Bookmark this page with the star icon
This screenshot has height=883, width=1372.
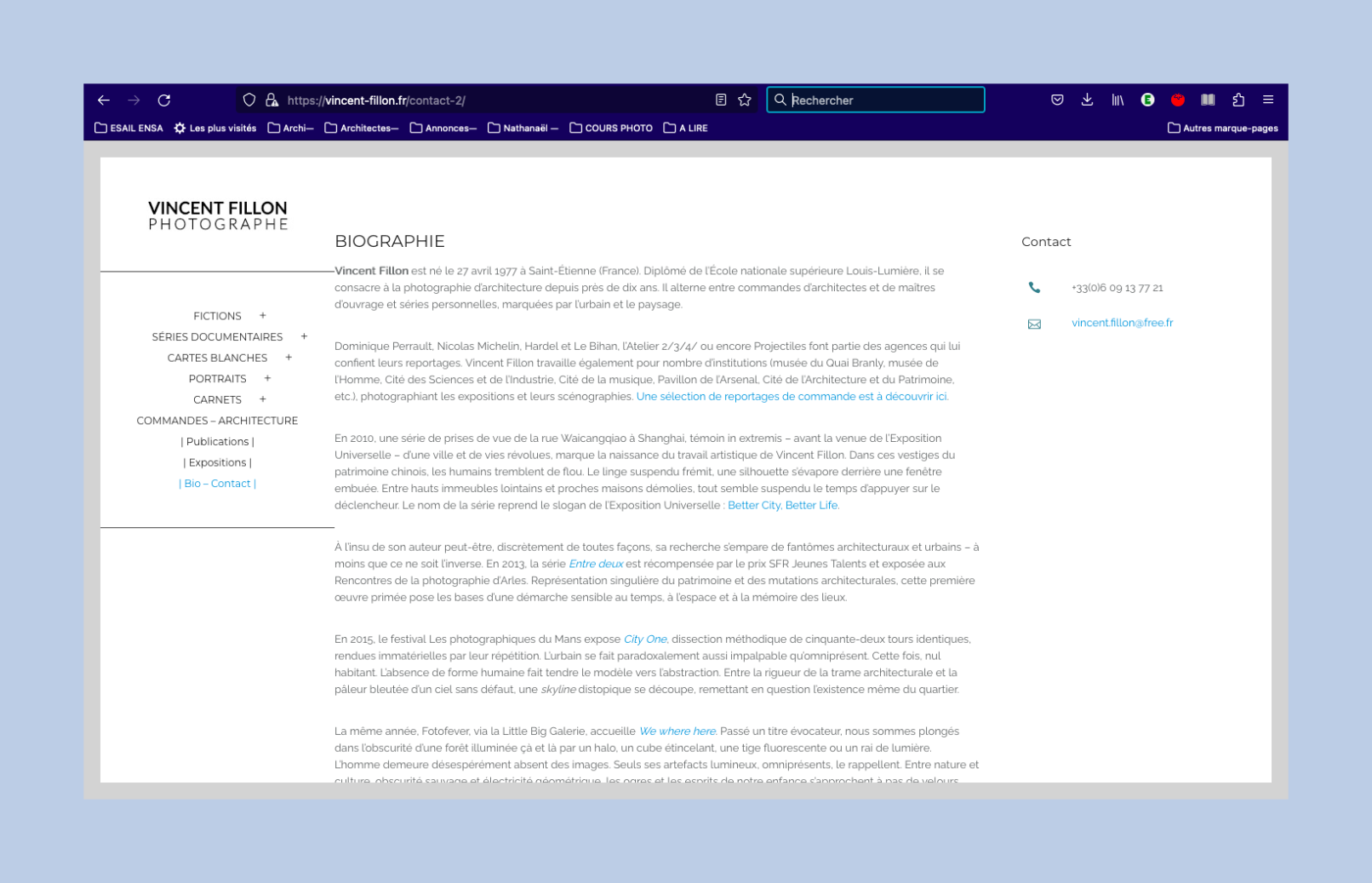(745, 100)
